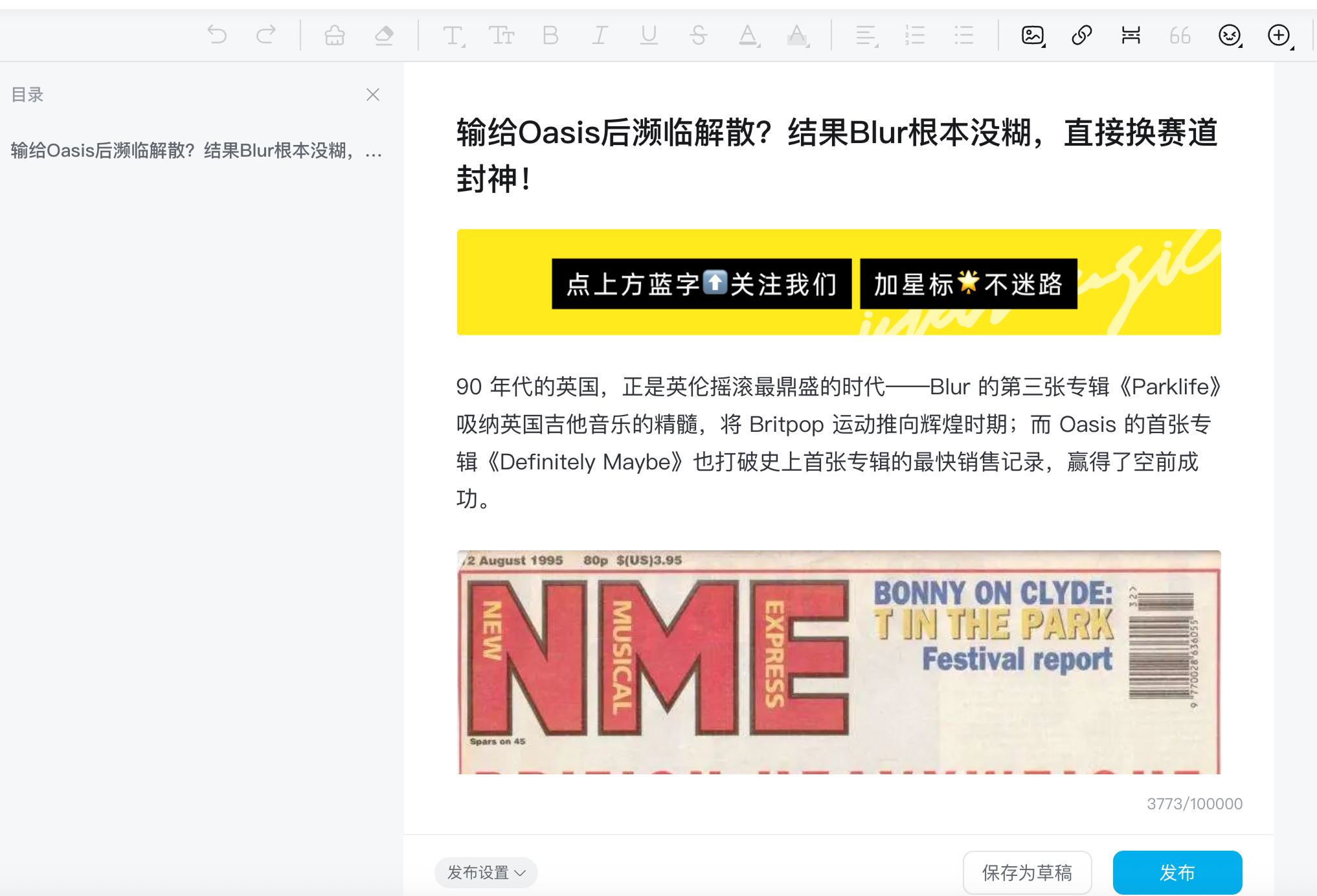This screenshot has width=1317, height=896.
Task: Select the numbered list icon
Action: (915, 36)
